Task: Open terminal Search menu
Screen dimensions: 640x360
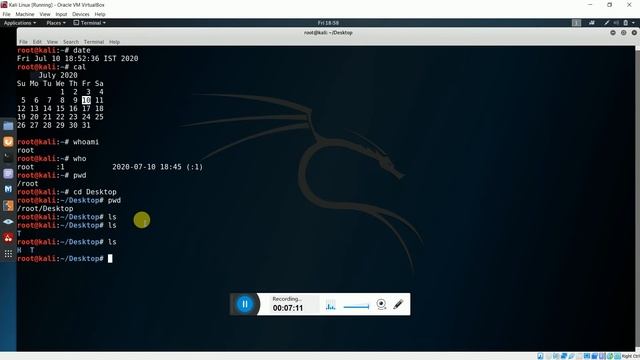Action: click(71, 42)
